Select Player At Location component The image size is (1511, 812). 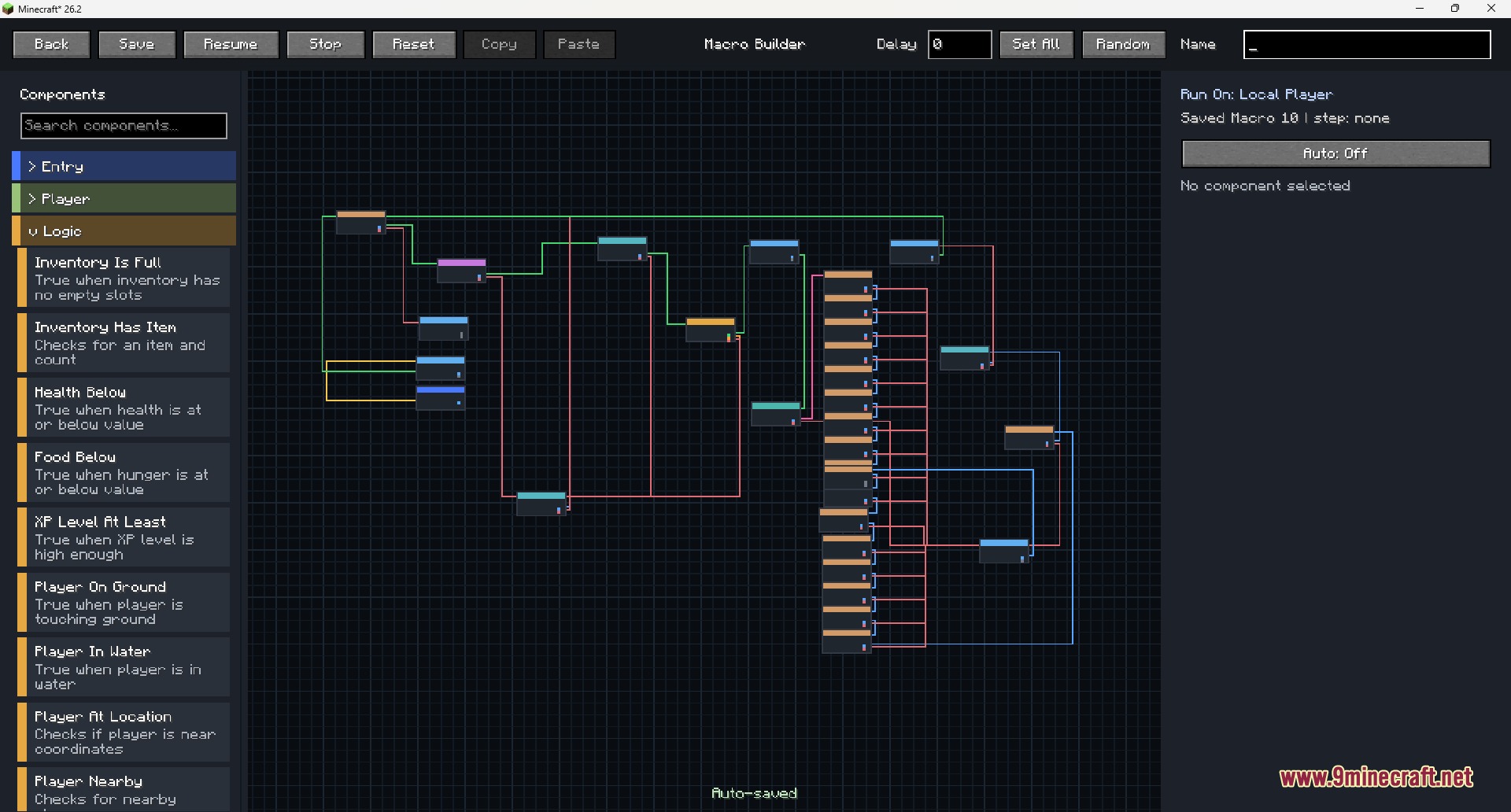[x=124, y=733]
